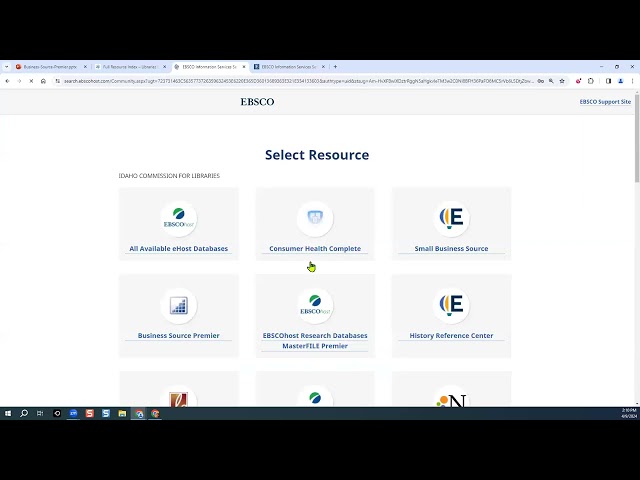Open the EBSCOhost icon for All Available eHost Databases
This screenshot has width=640, height=480.
[178, 219]
